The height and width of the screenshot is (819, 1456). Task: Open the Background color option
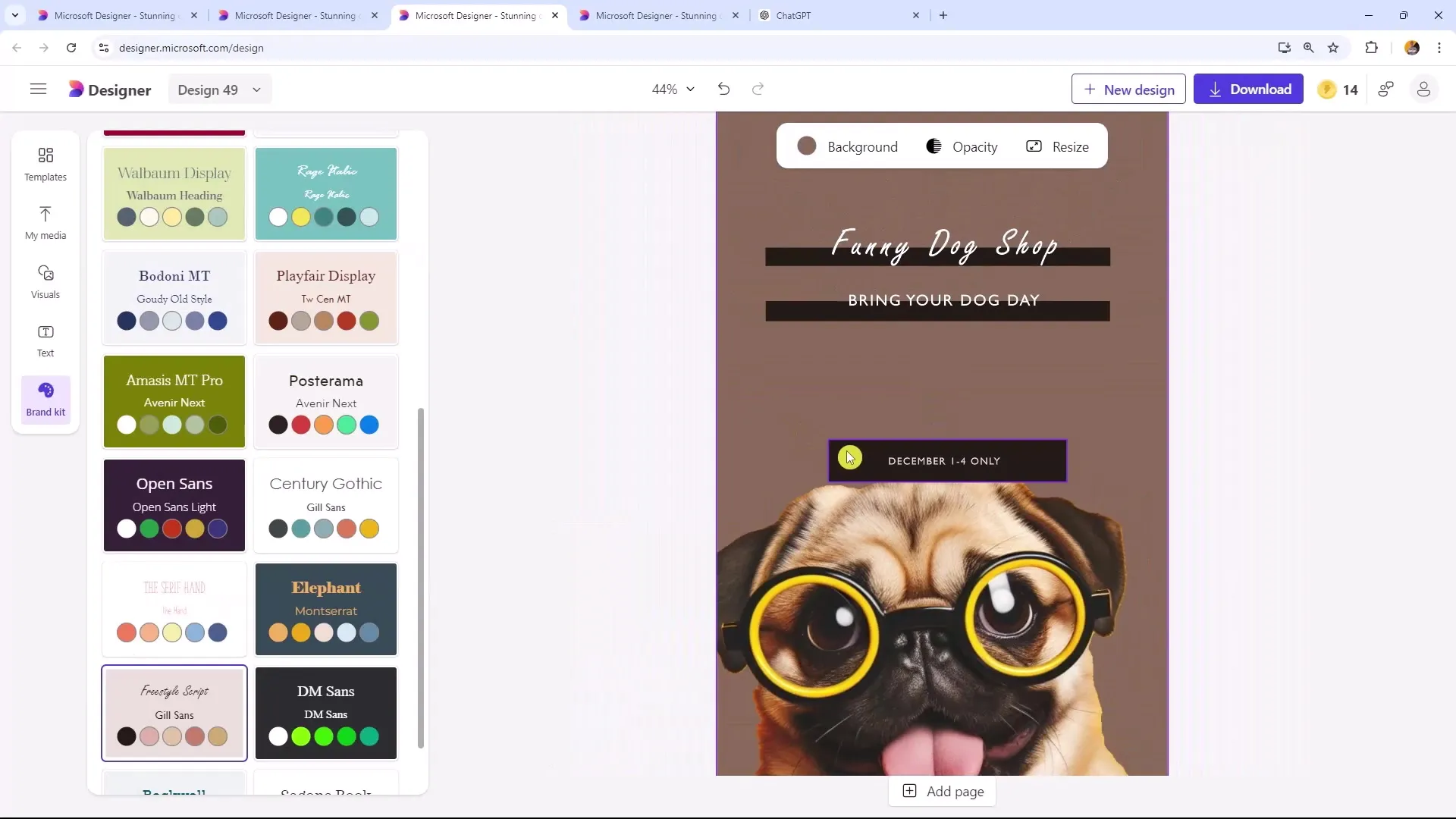click(x=847, y=146)
